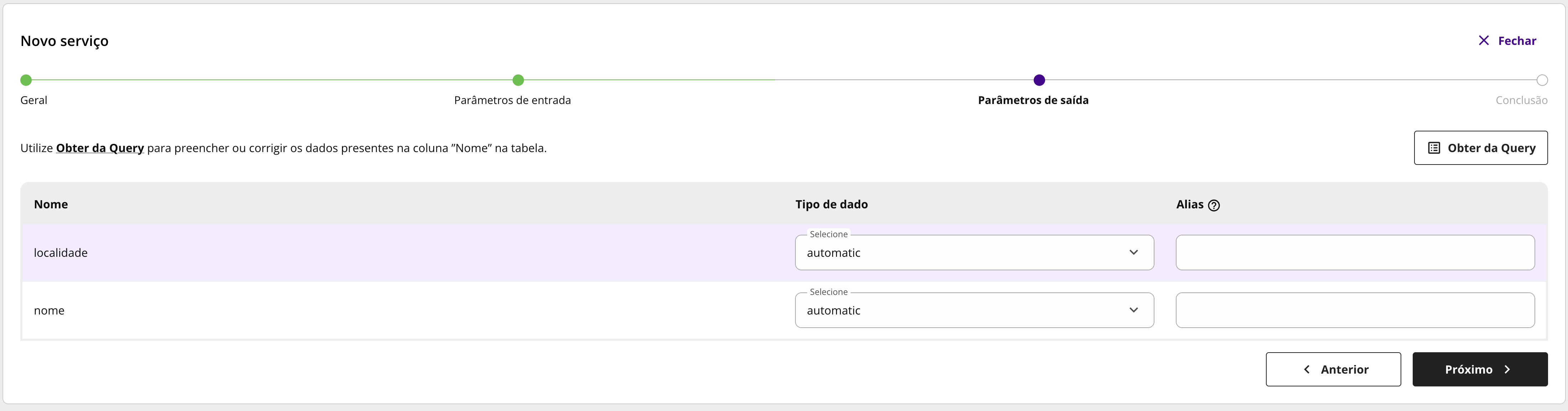Image resolution: width=1568 pixels, height=411 pixels.
Task: Click the Alias field for localidade
Action: [1355, 253]
